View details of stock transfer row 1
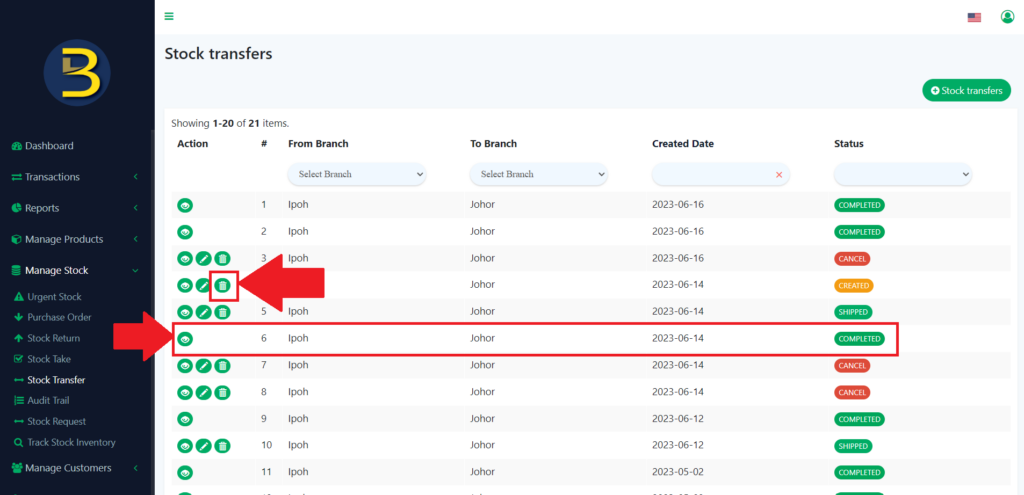The height and width of the screenshot is (495, 1024). [x=185, y=205]
